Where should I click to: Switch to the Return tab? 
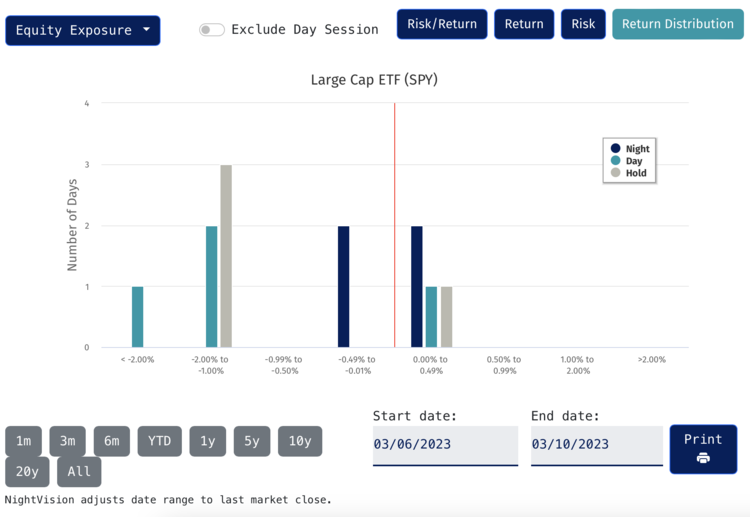[524, 24]
